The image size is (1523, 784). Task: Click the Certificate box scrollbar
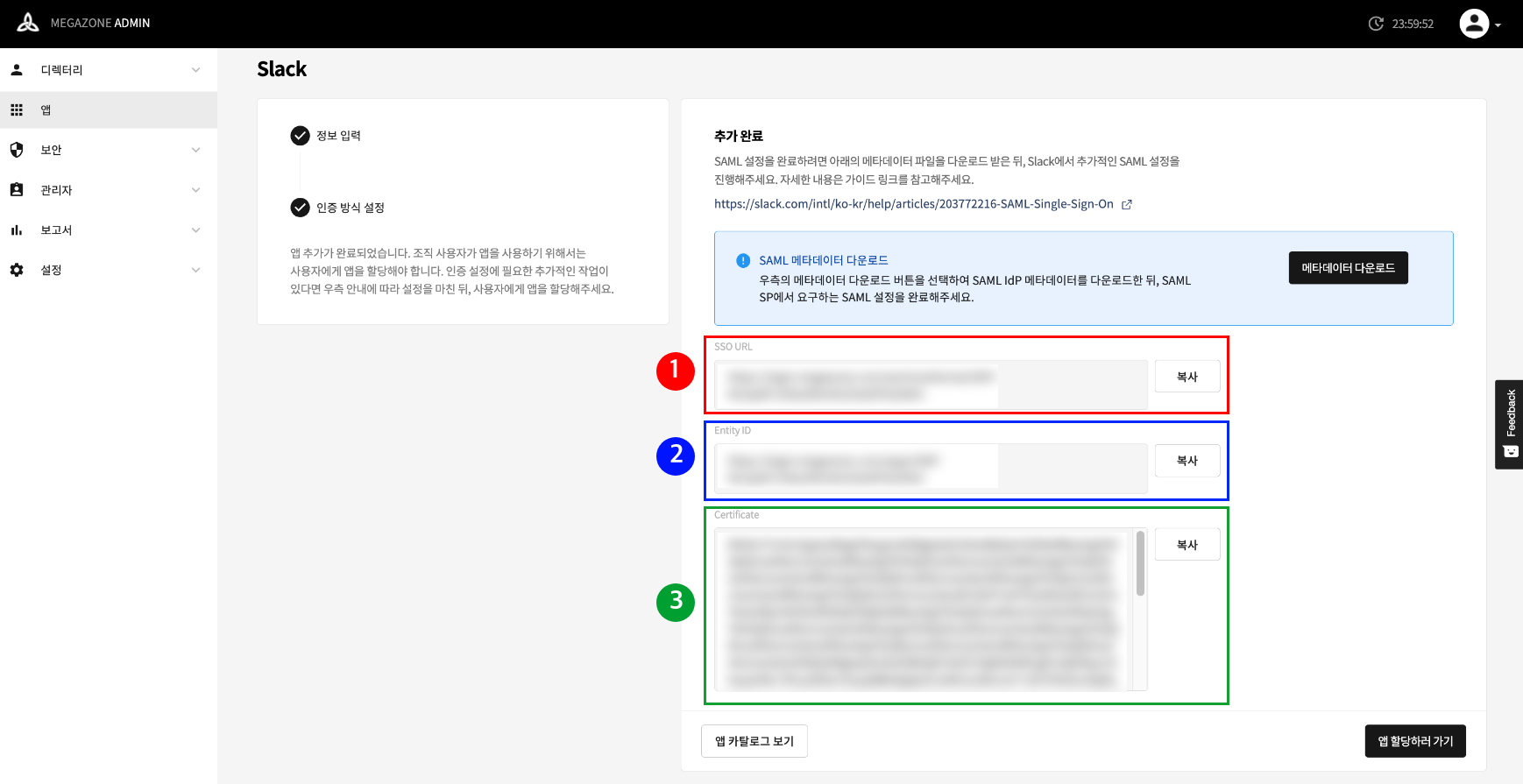coord(1140,563)
